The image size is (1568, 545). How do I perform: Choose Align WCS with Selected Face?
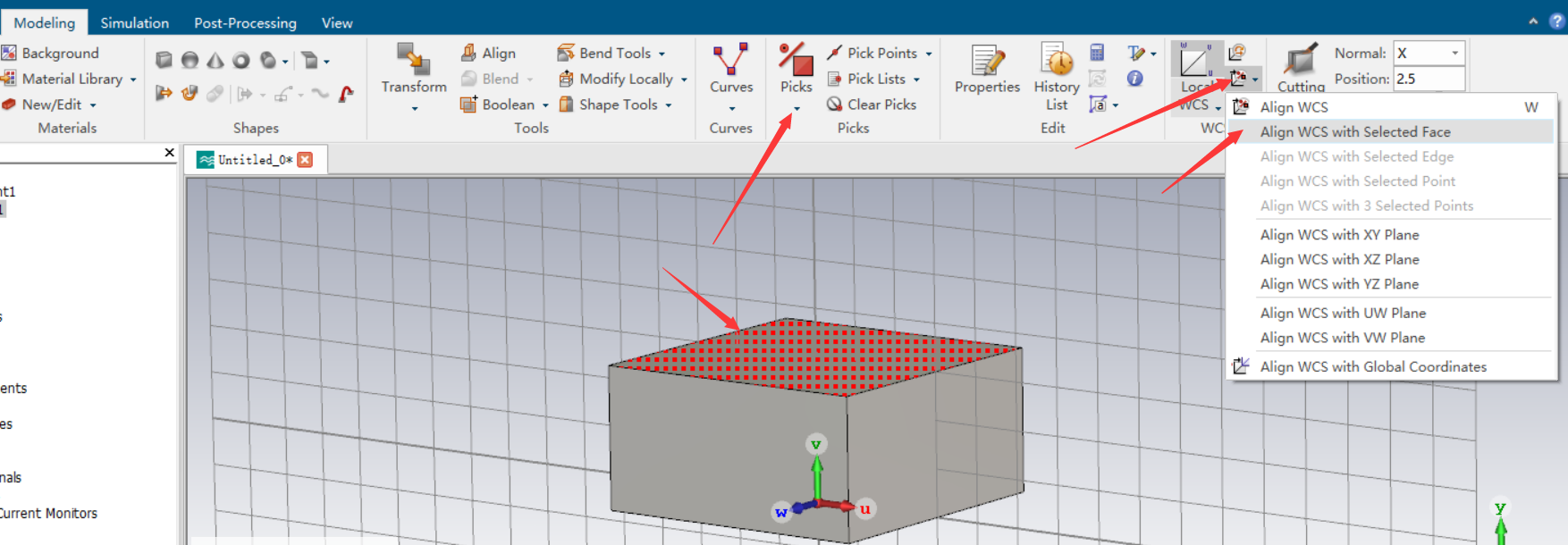[1391, 131]
